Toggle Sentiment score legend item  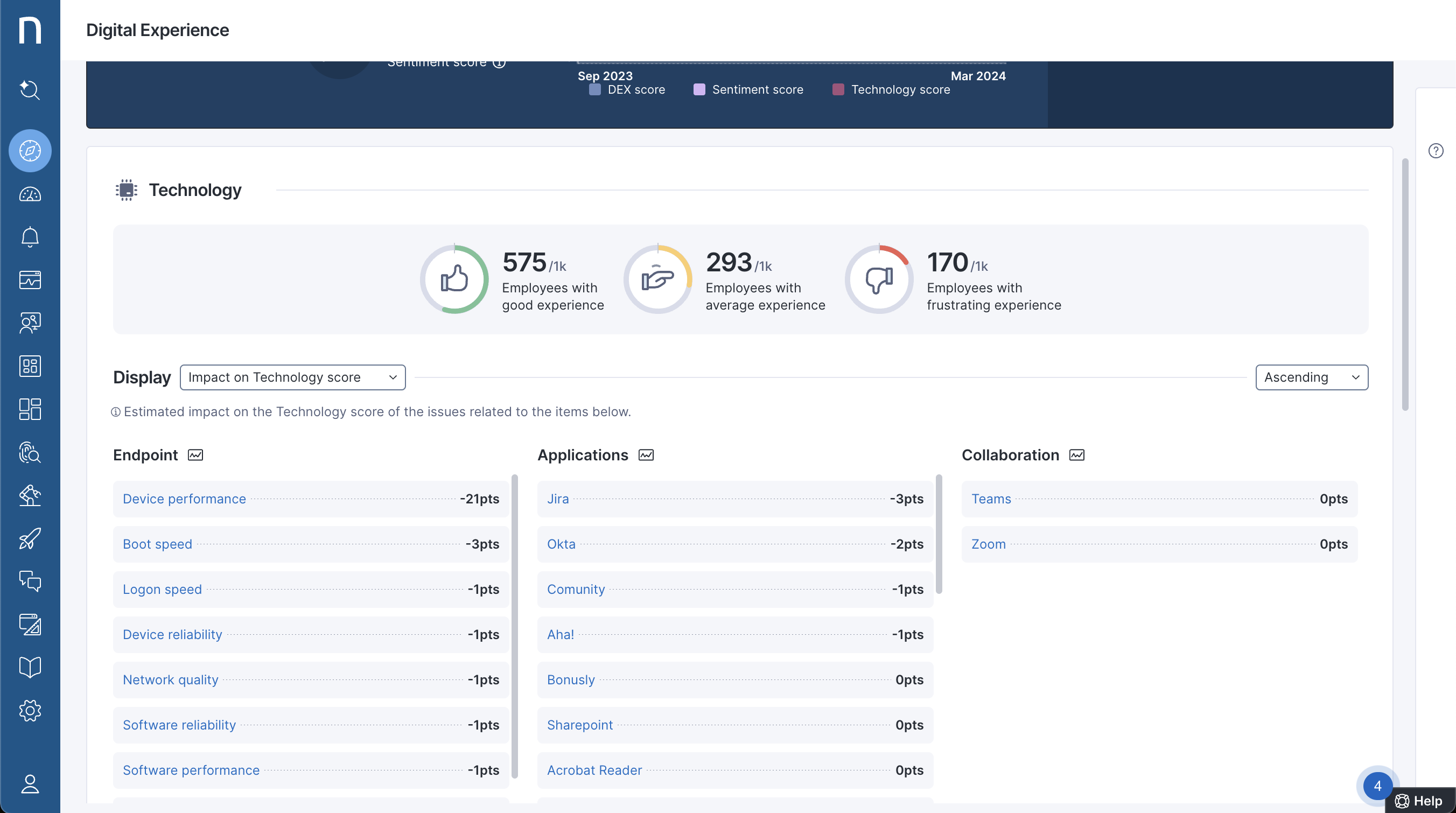pyautogui.click(x=748, y=90)
